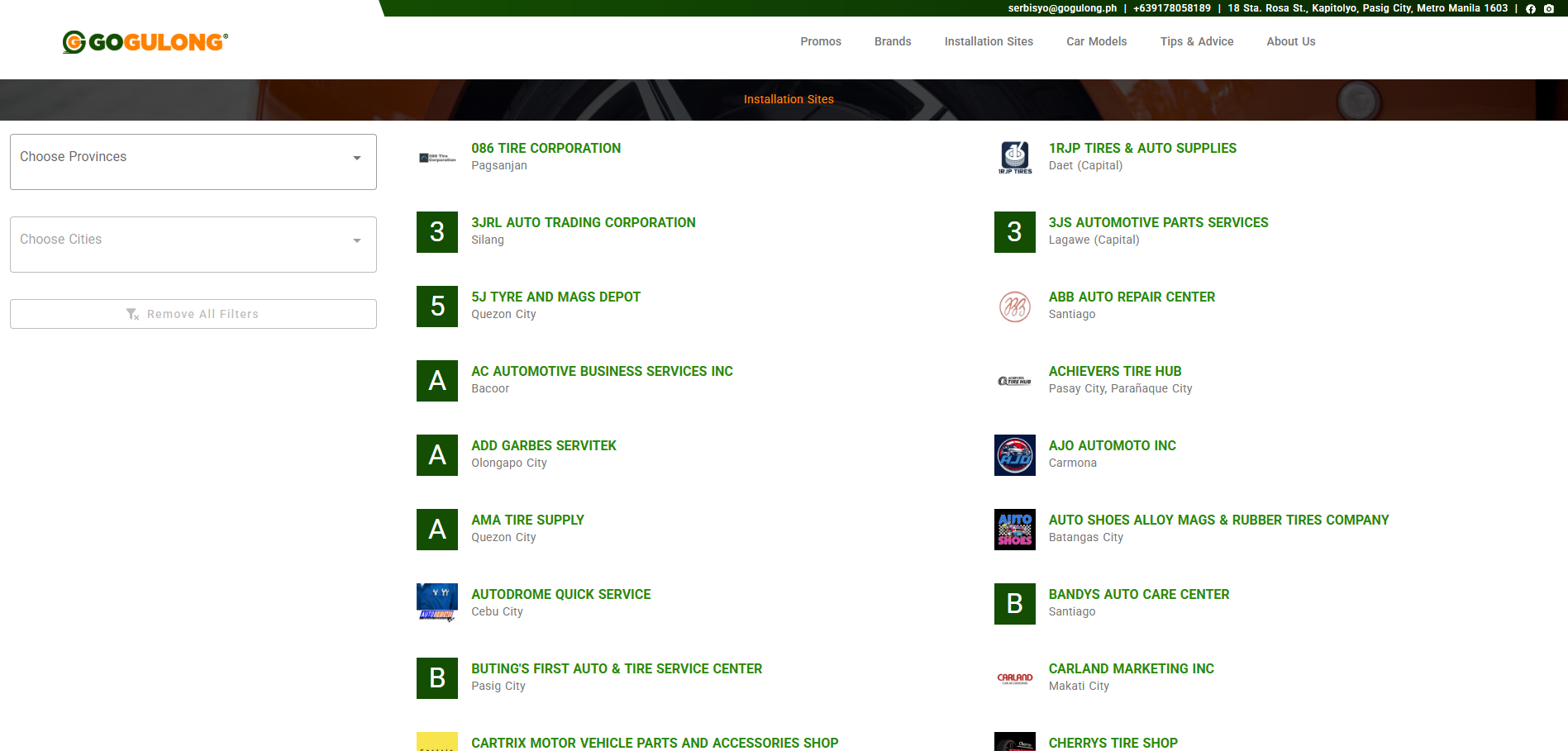Open AMA TIRE SUPPLY listing
The image size is (1568, 751).
click(528, 520)
